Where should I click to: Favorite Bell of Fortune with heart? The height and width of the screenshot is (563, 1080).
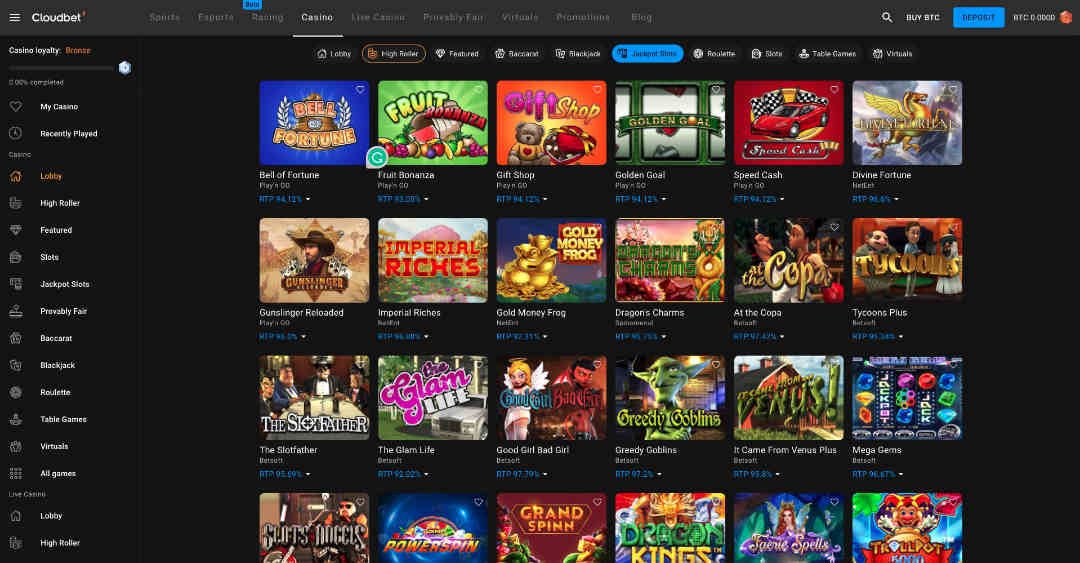coord(360,90)
